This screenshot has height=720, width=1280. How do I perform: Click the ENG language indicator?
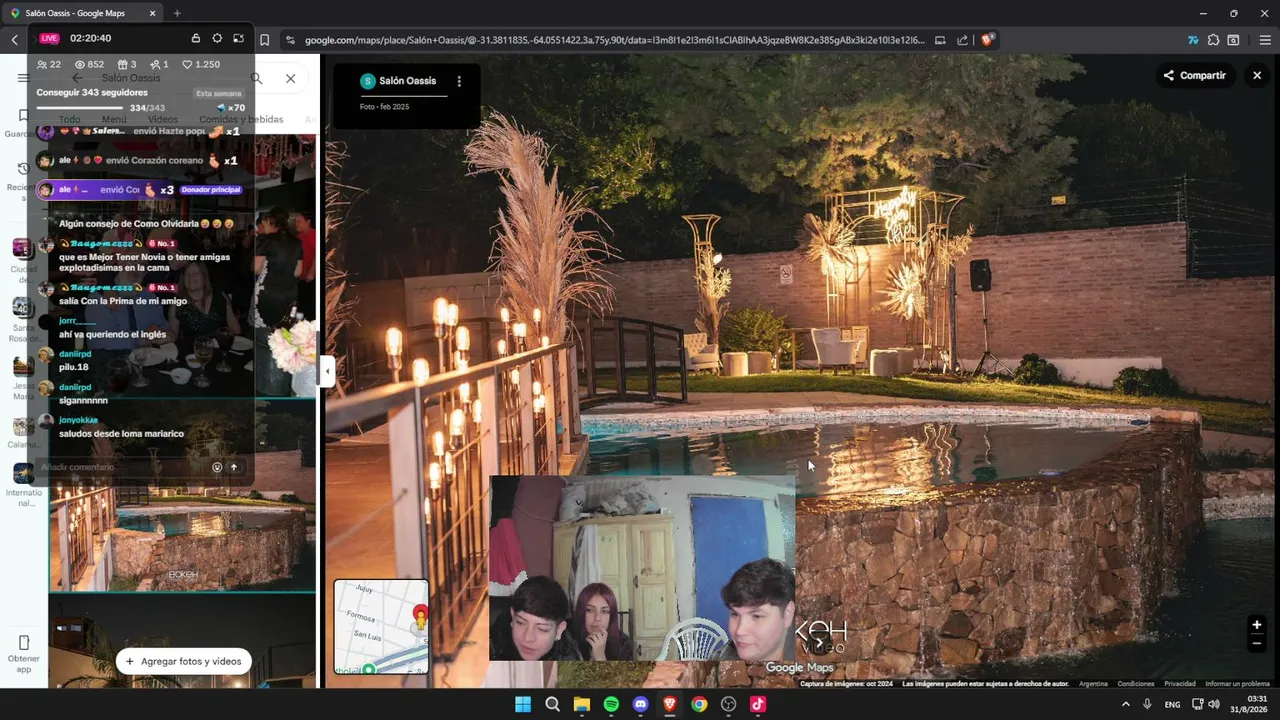pos(1172,705)
